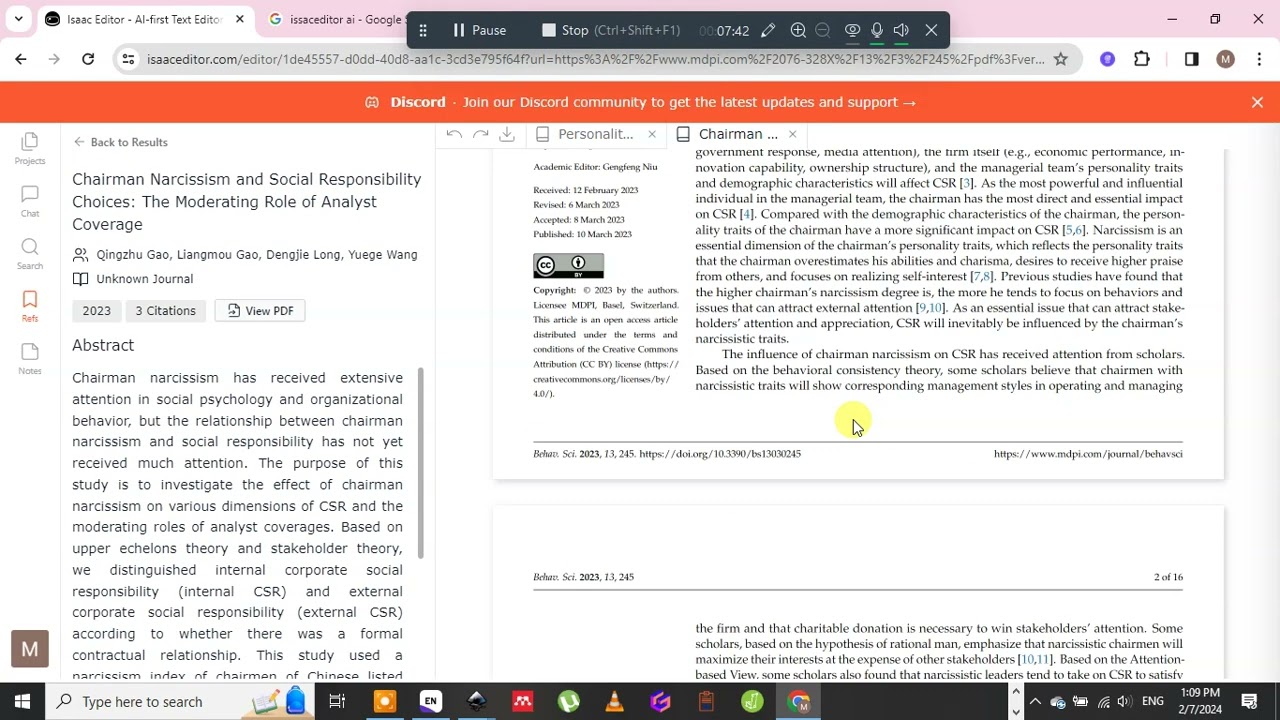Open Chrome from the taskbar

798,702
